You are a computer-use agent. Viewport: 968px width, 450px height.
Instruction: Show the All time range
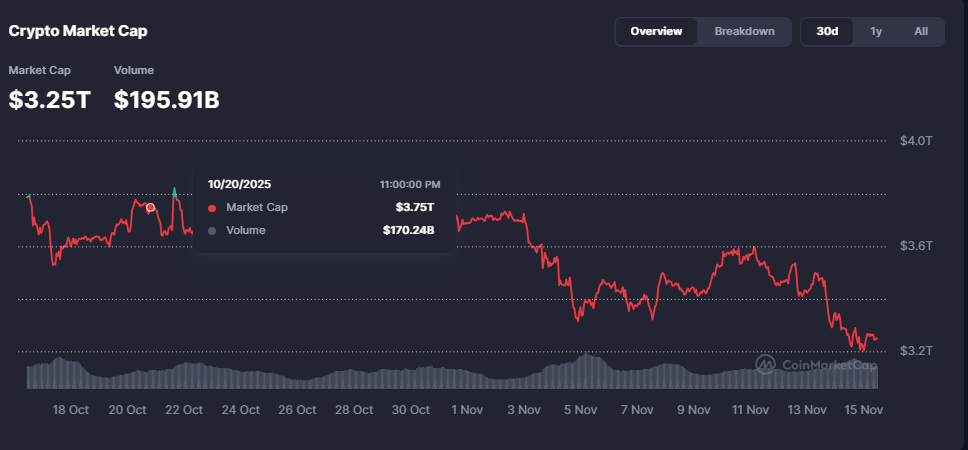(921, 31)
